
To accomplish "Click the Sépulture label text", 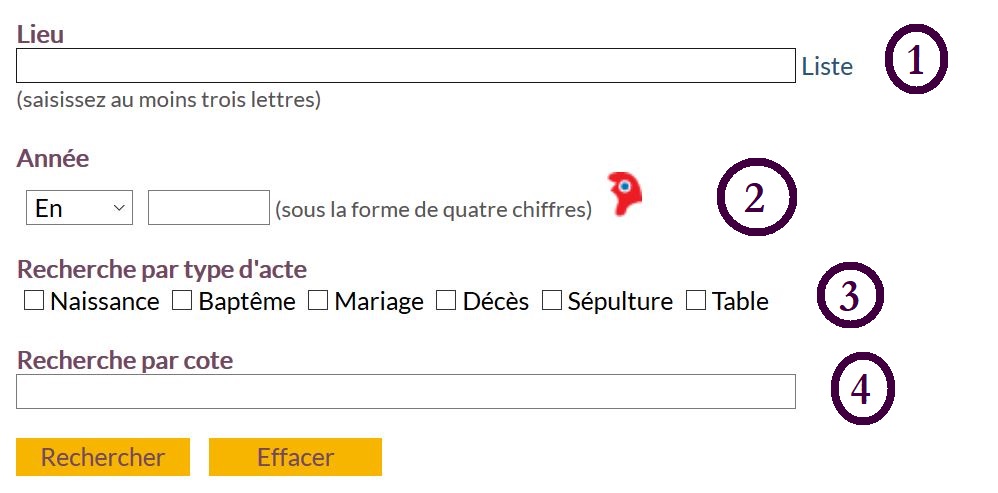I will (x=620, y=301).
